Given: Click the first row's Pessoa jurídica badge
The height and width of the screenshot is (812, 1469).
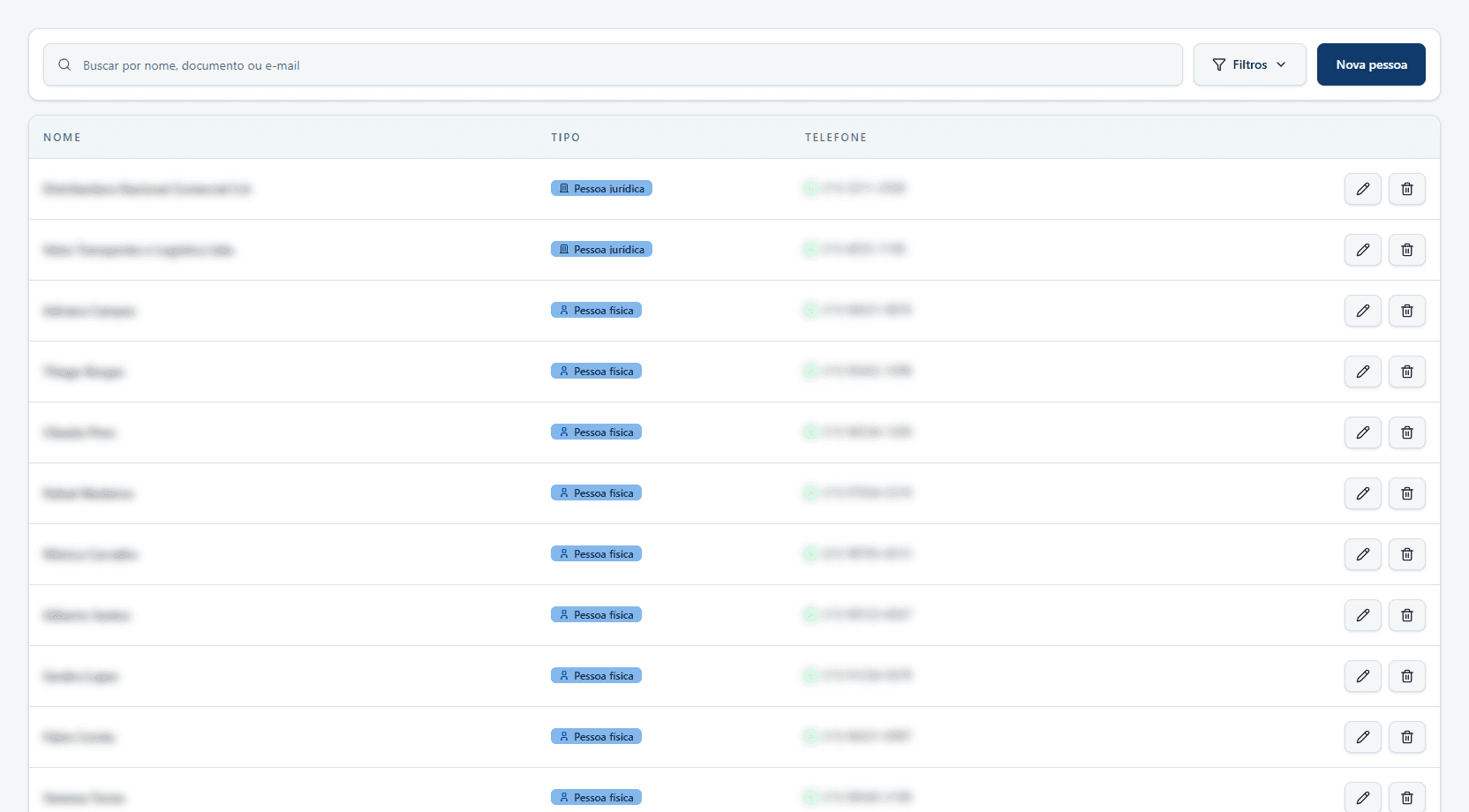Looking at the screenshot, I should (x=601, y=188).
